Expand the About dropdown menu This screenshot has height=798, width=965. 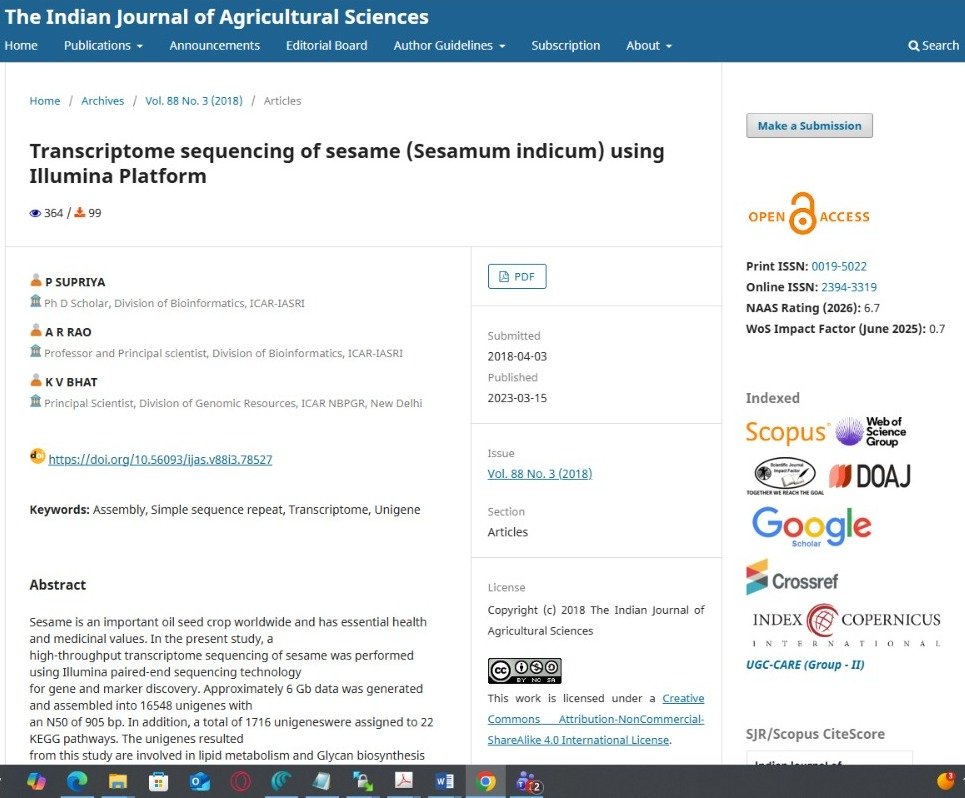(x=648, y=45)
